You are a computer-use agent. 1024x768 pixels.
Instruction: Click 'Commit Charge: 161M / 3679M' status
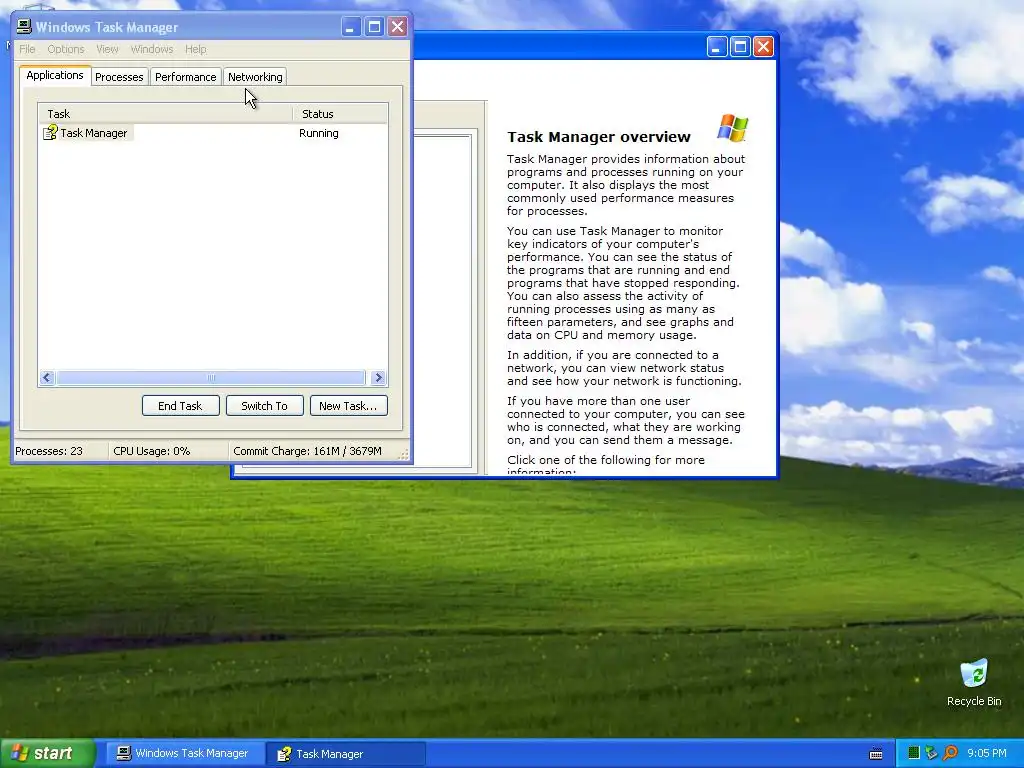308,451
